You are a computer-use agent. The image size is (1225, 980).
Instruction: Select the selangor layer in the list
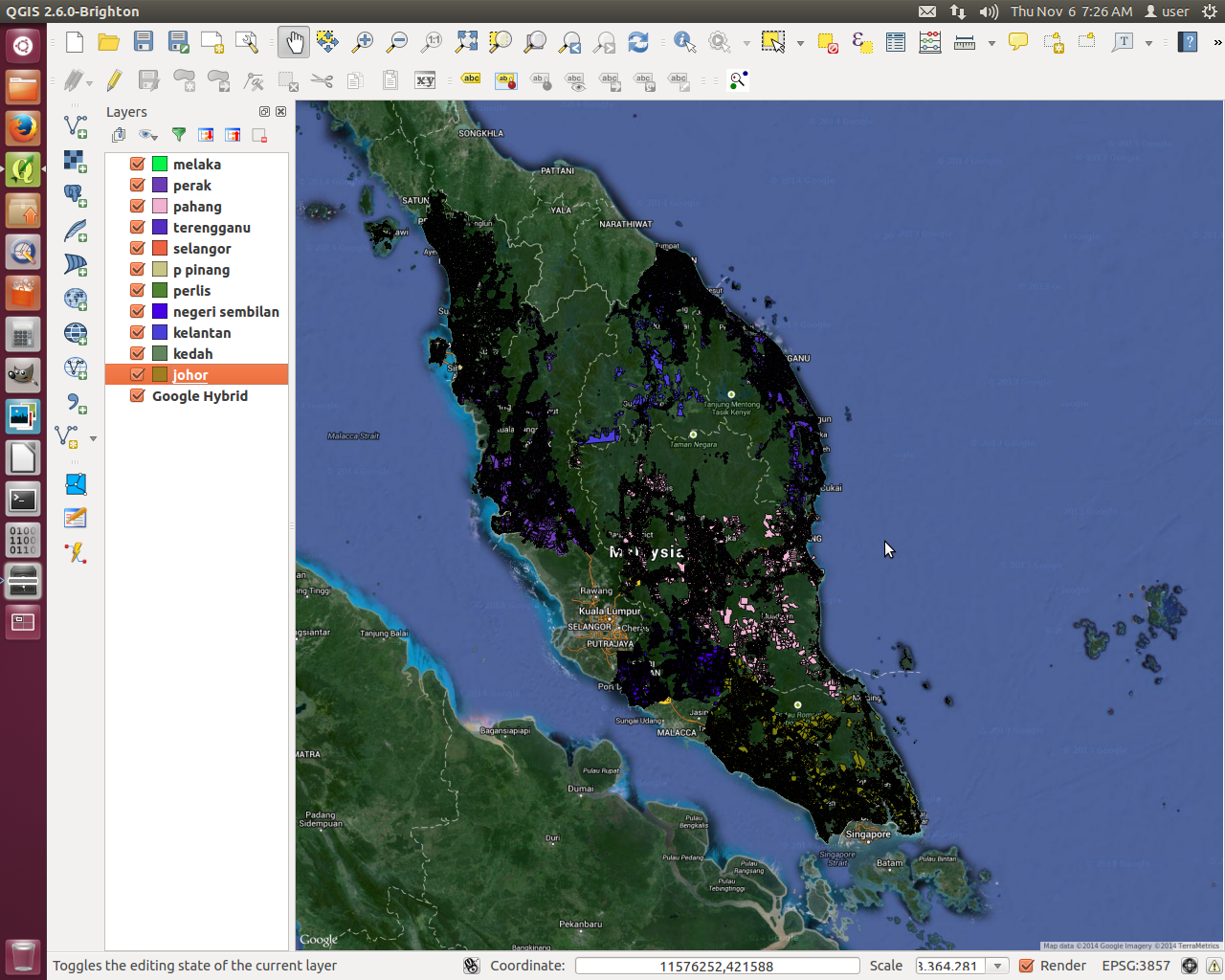coord(202,248)
